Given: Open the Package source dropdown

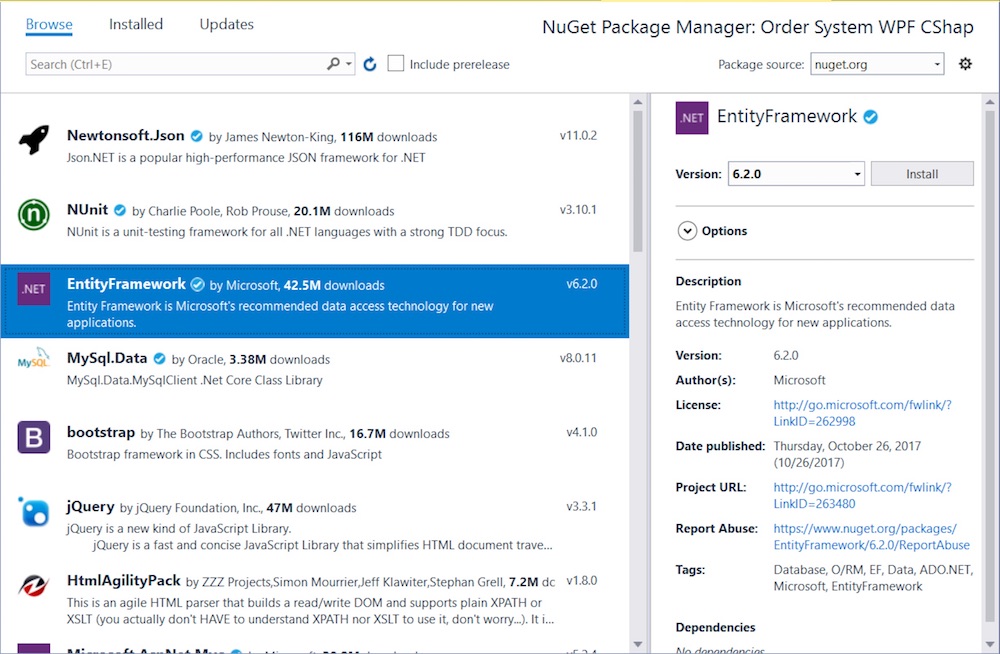Looking at the screenshot, I should [x=876, y=64].
